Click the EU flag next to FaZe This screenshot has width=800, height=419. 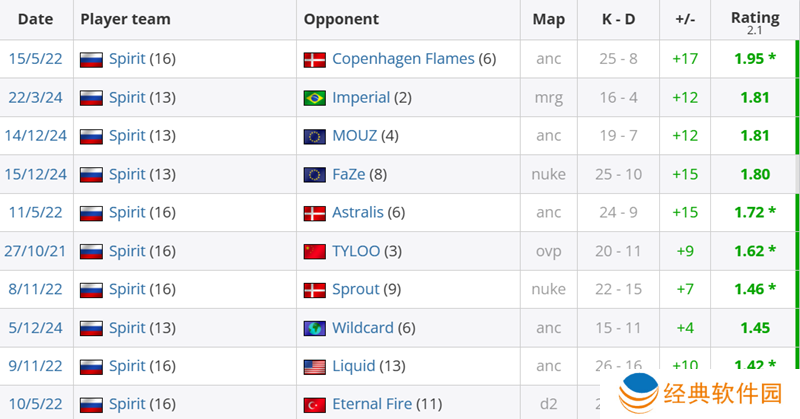[x=314, y=175]
